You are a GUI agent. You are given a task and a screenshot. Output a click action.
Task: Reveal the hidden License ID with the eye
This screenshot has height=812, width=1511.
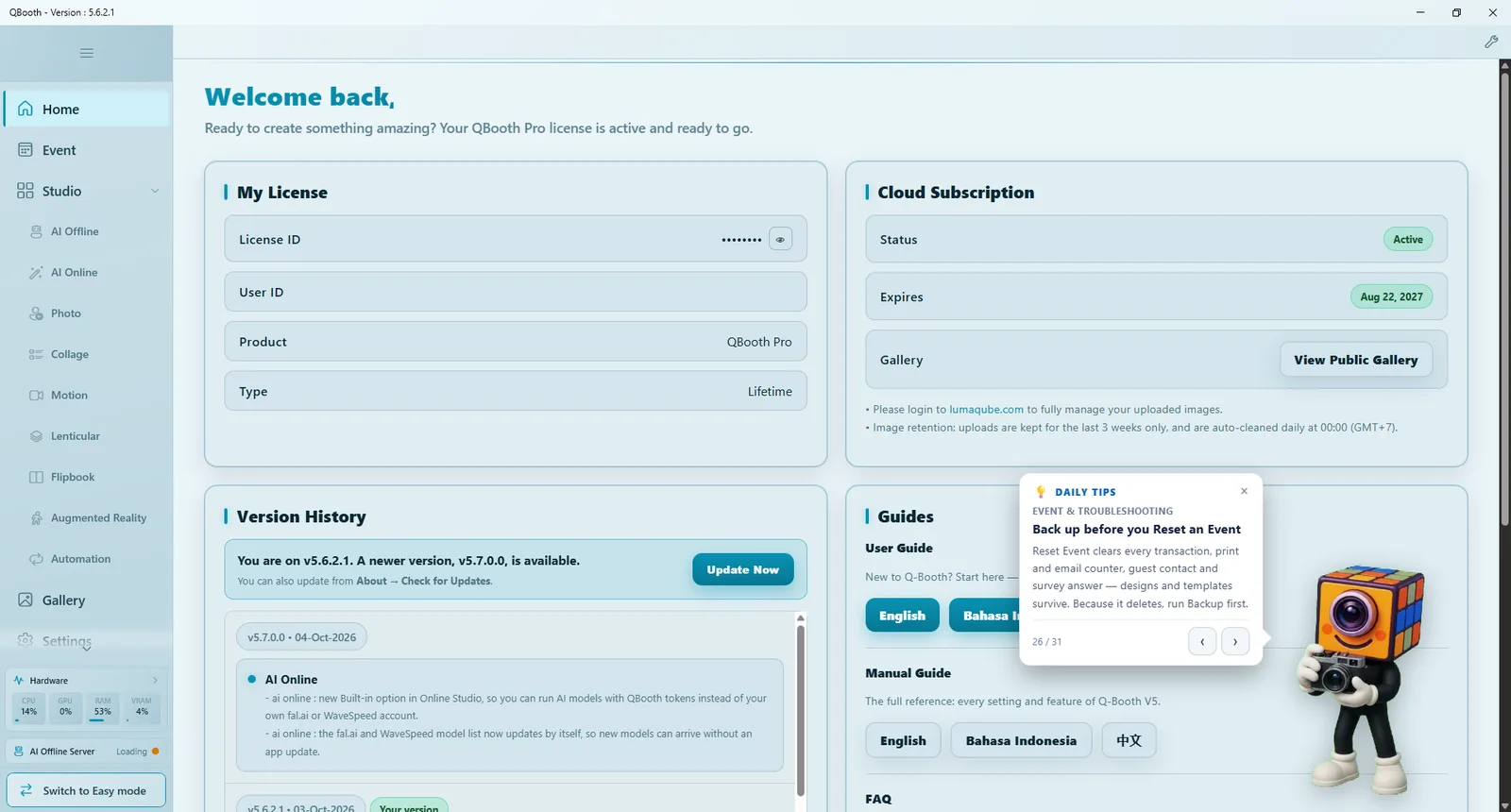tap(780, 240)
